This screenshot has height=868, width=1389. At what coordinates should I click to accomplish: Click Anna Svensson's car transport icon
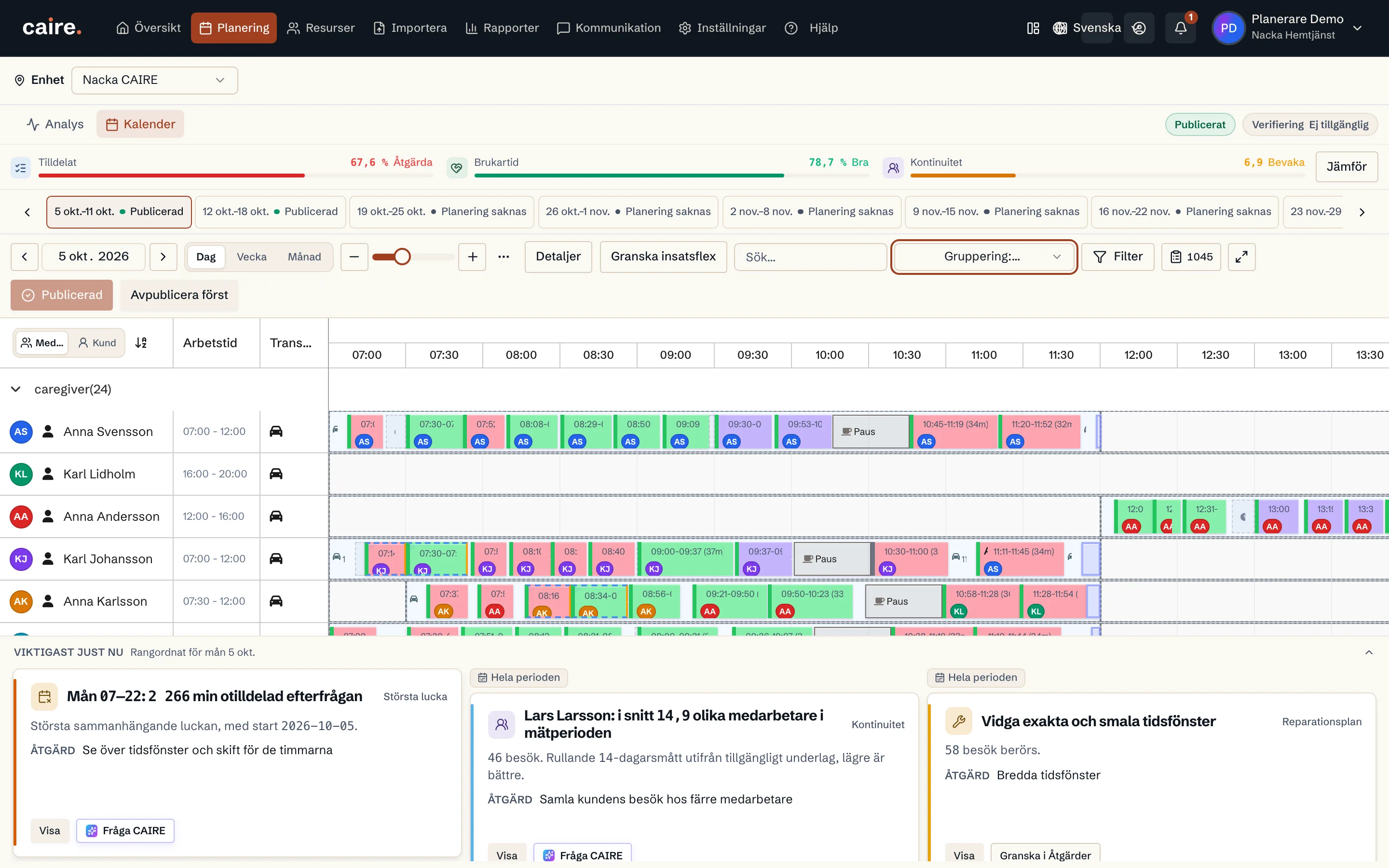point(276,431)
